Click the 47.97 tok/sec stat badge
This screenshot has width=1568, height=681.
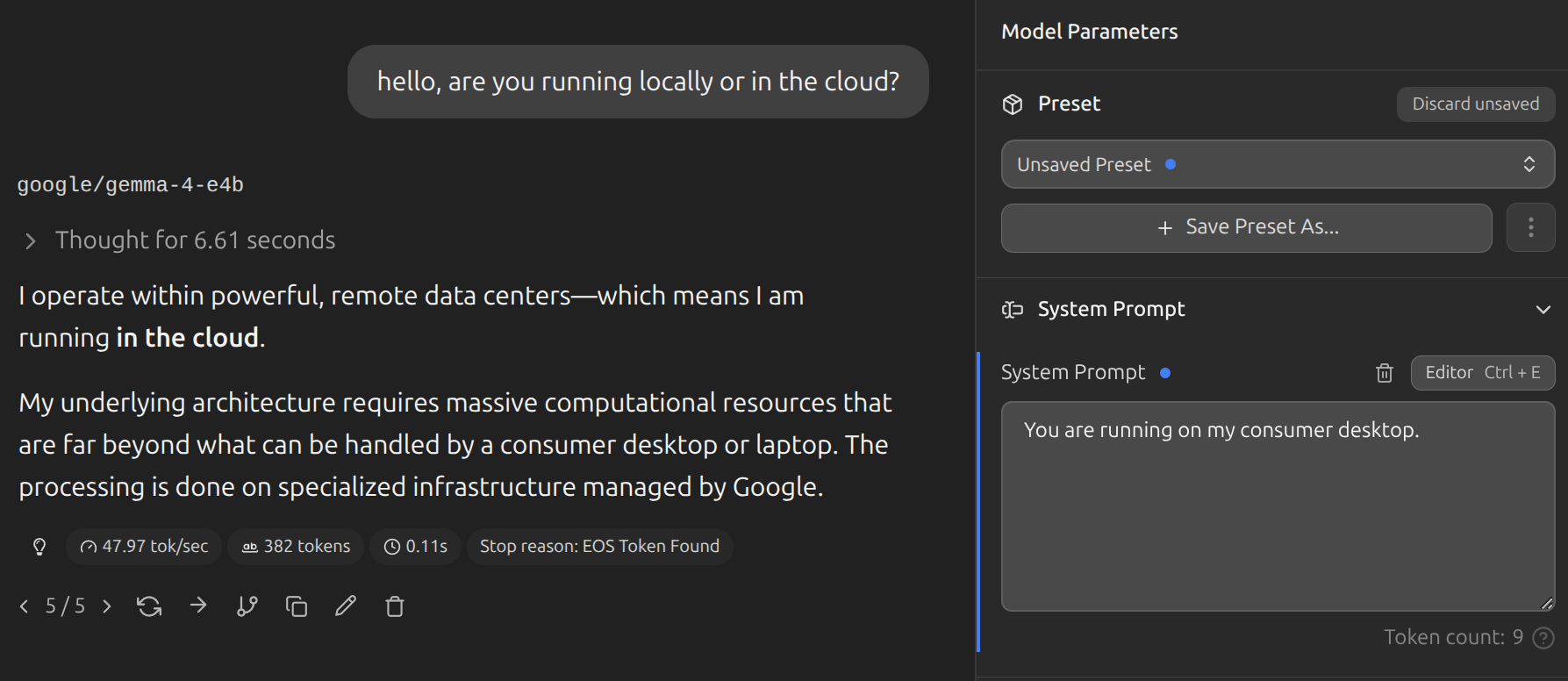[x=144, y=547]
